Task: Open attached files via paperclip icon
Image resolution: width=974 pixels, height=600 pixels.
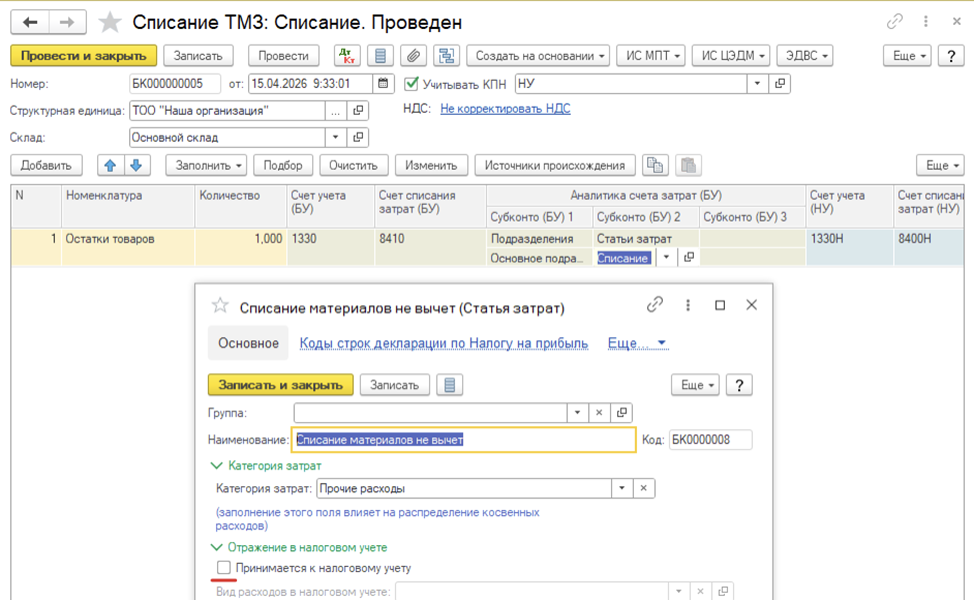Action: point(413,56)
